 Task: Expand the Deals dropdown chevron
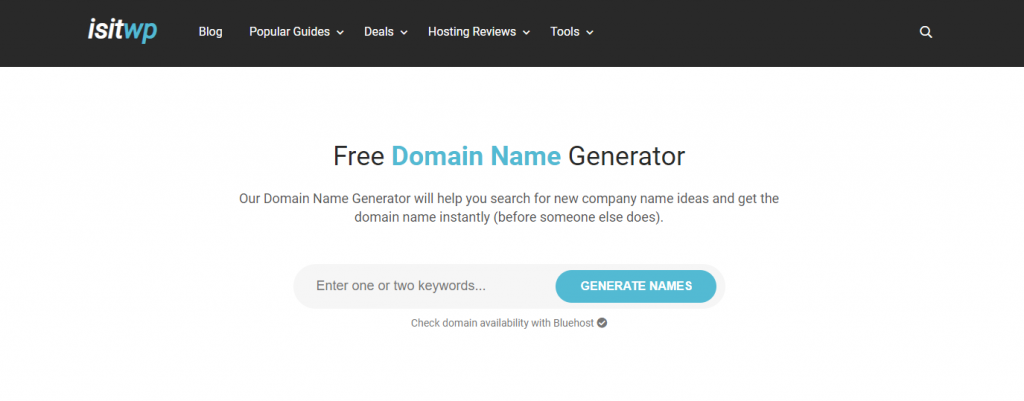tap(404, 33)
